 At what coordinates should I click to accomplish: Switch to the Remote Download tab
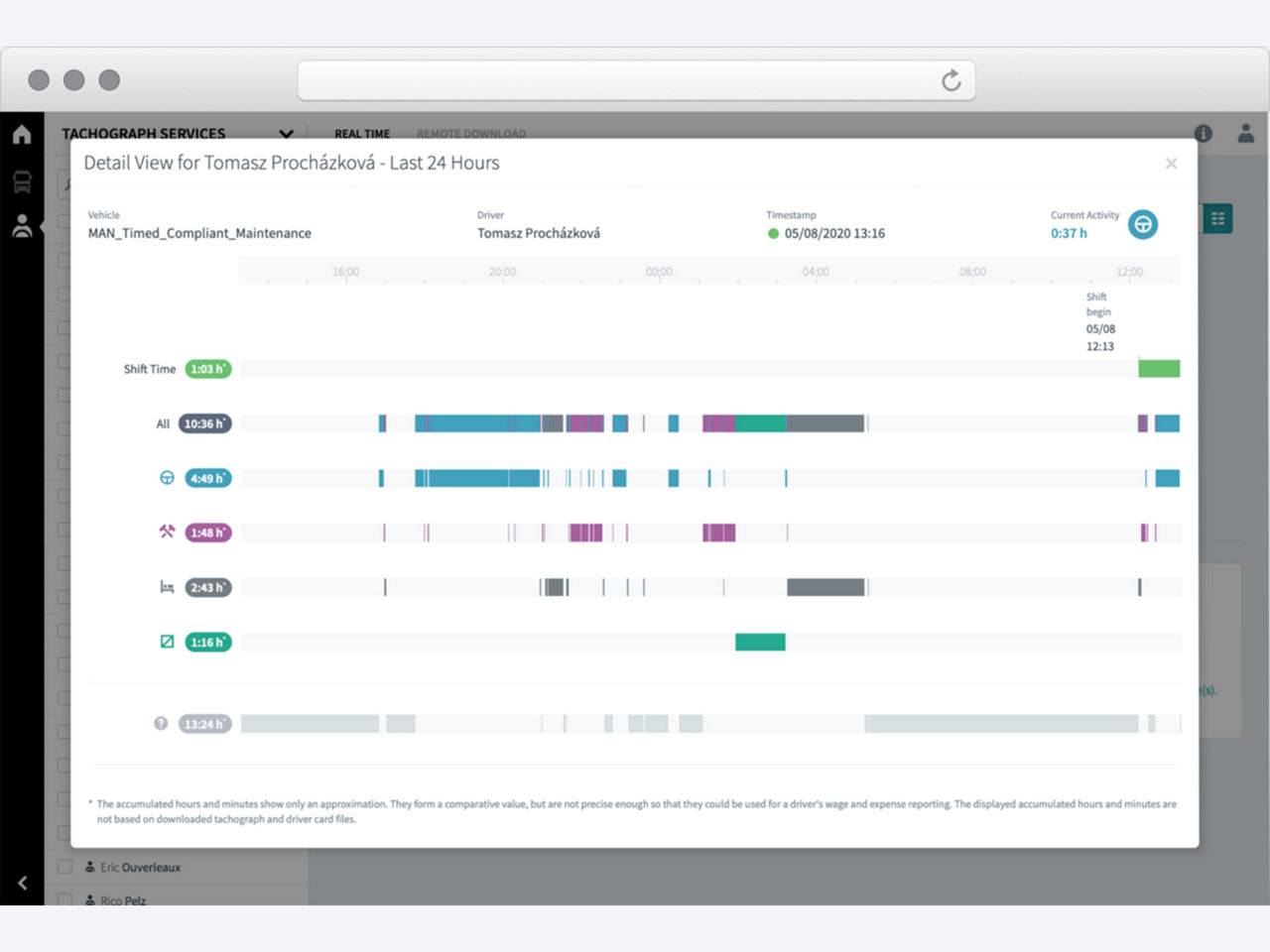click(471, 134)
